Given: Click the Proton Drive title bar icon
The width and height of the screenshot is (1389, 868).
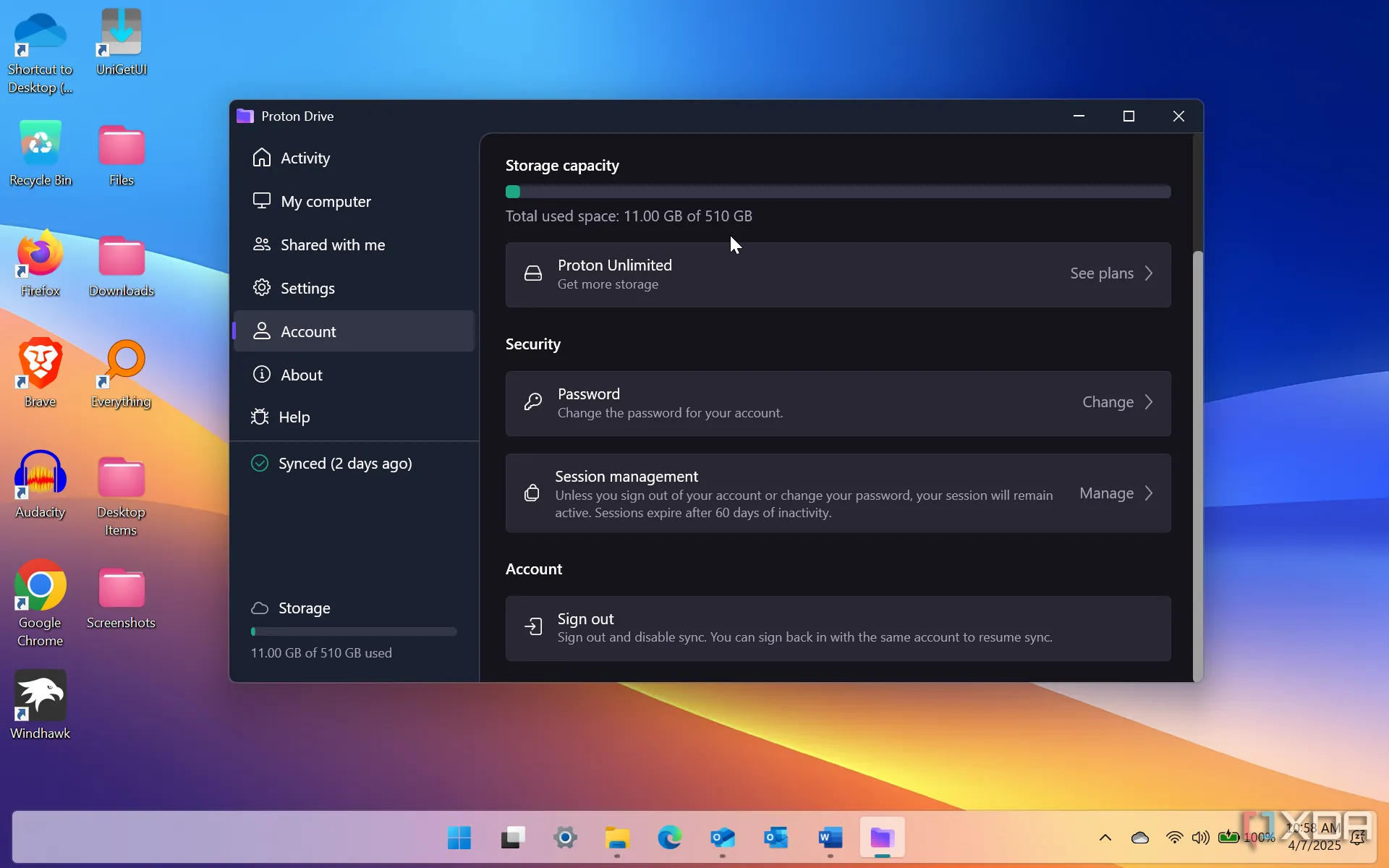Looking at the screenshot, I should 245,116.
